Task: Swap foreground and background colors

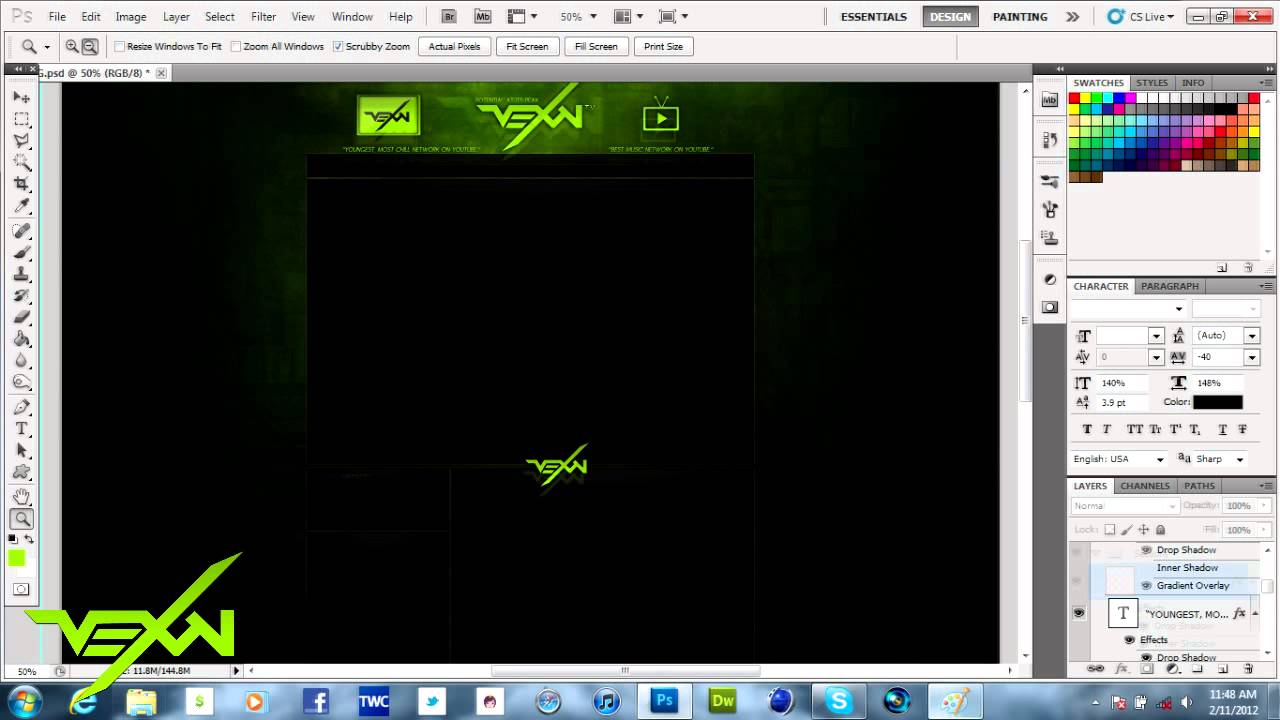Action: click(x=29, y=540)
